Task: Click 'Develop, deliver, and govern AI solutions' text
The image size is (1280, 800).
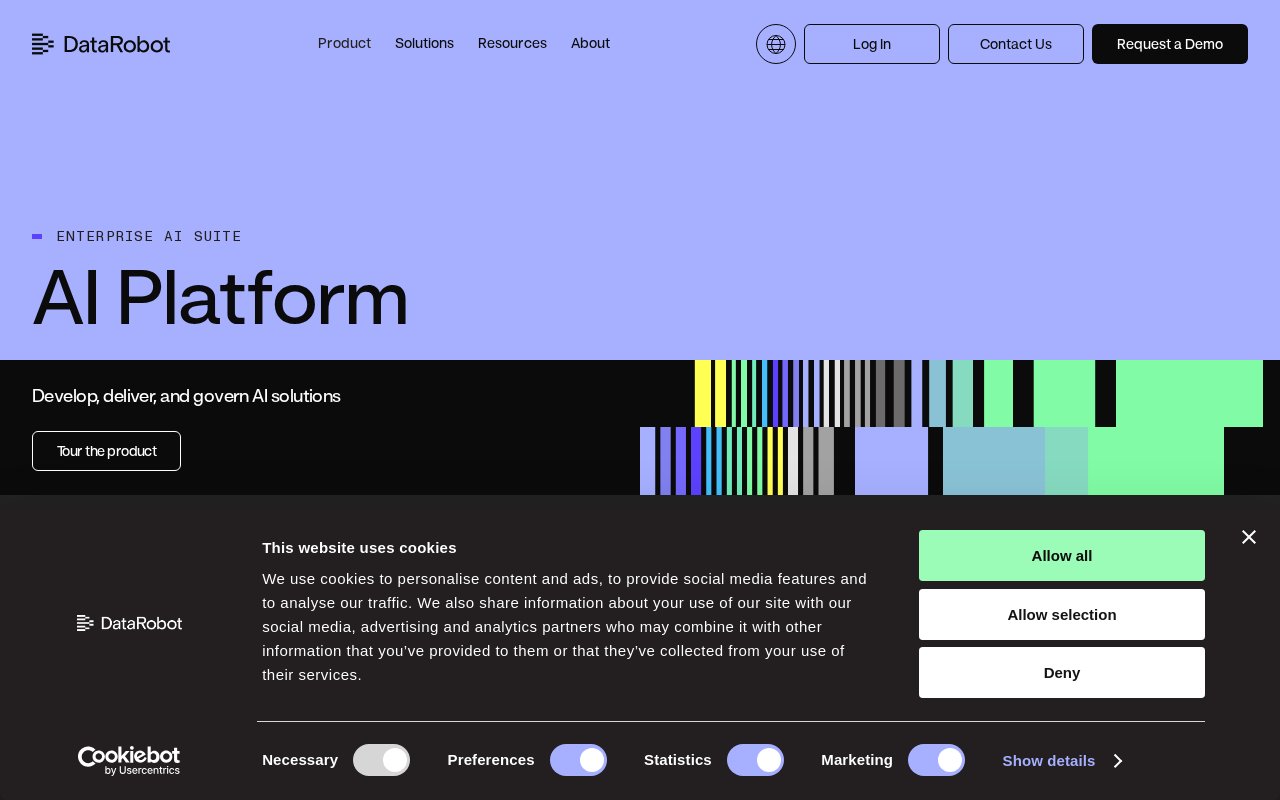Action: click(186, 396)
